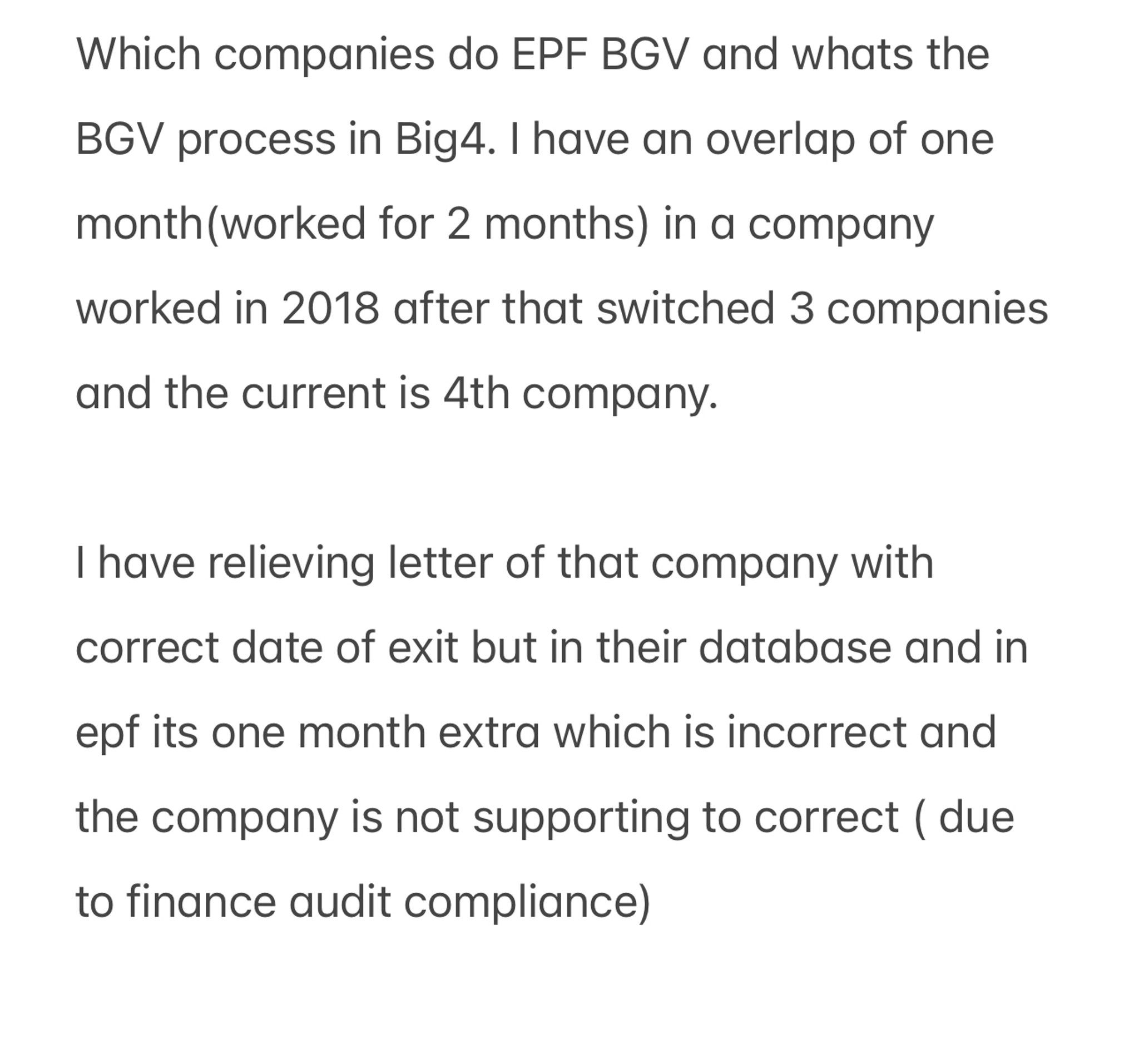Click the word "Which" at the start
The width and height of the screenshot is (1139, 1064).
(138, 55)
